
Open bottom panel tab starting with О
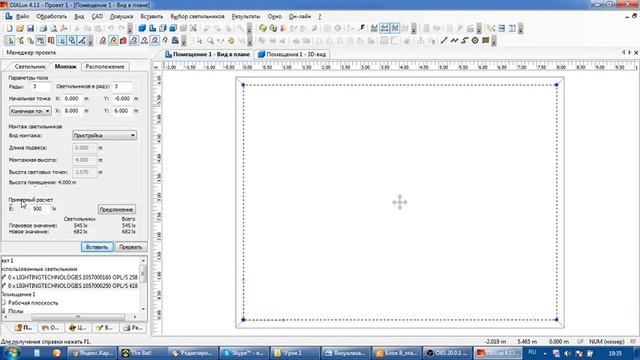(x=51, y=328)
